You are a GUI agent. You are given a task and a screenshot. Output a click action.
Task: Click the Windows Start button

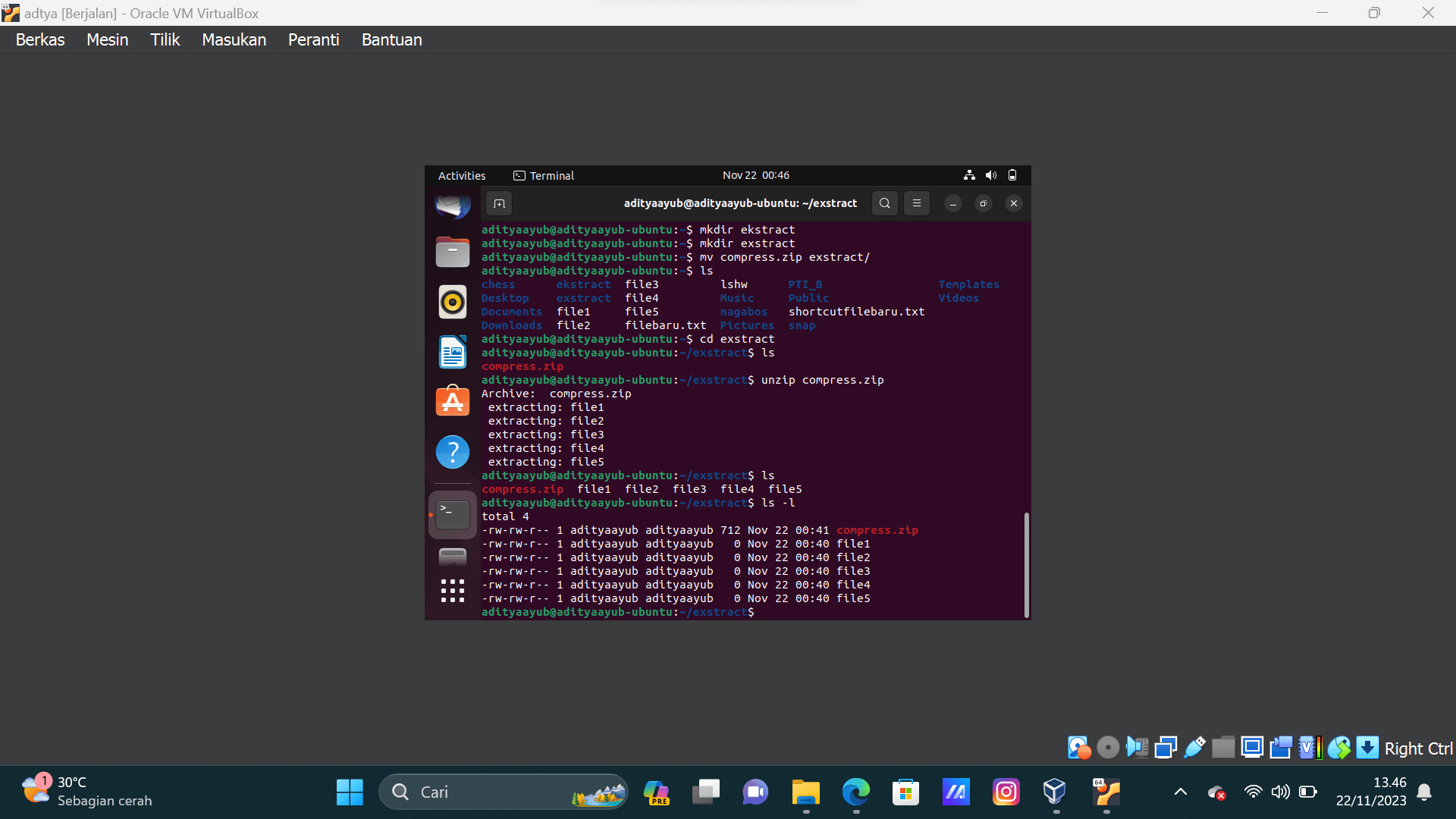[x=350, y=792]
